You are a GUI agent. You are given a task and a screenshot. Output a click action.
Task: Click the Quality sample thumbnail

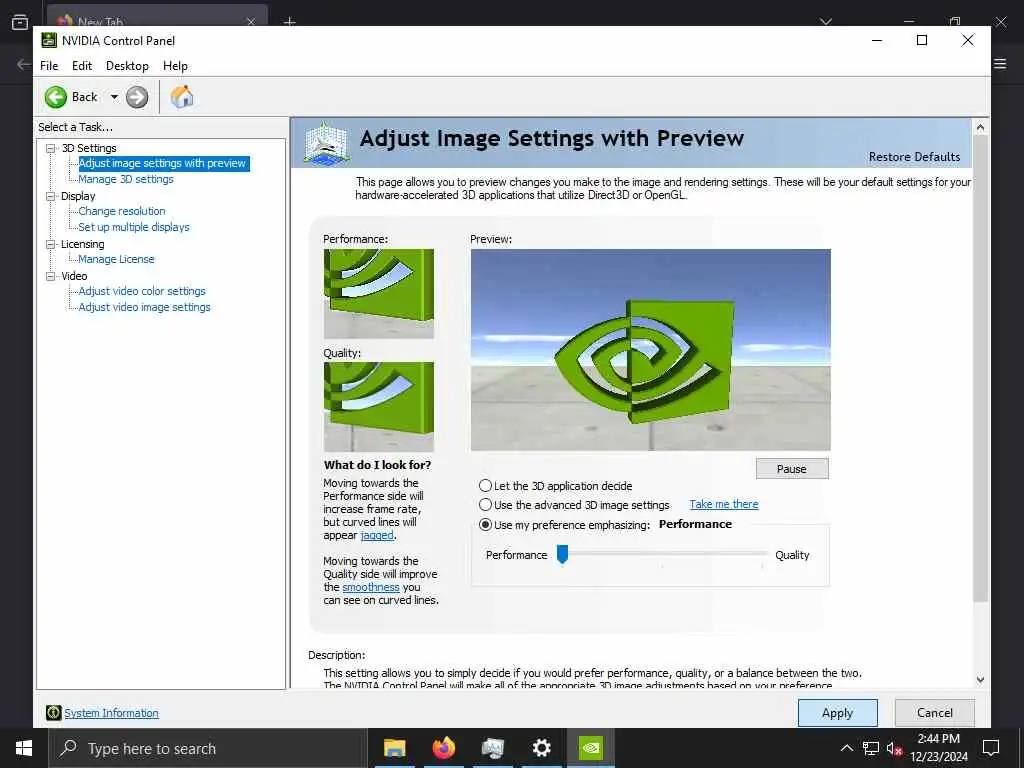[x=379, y=407]
